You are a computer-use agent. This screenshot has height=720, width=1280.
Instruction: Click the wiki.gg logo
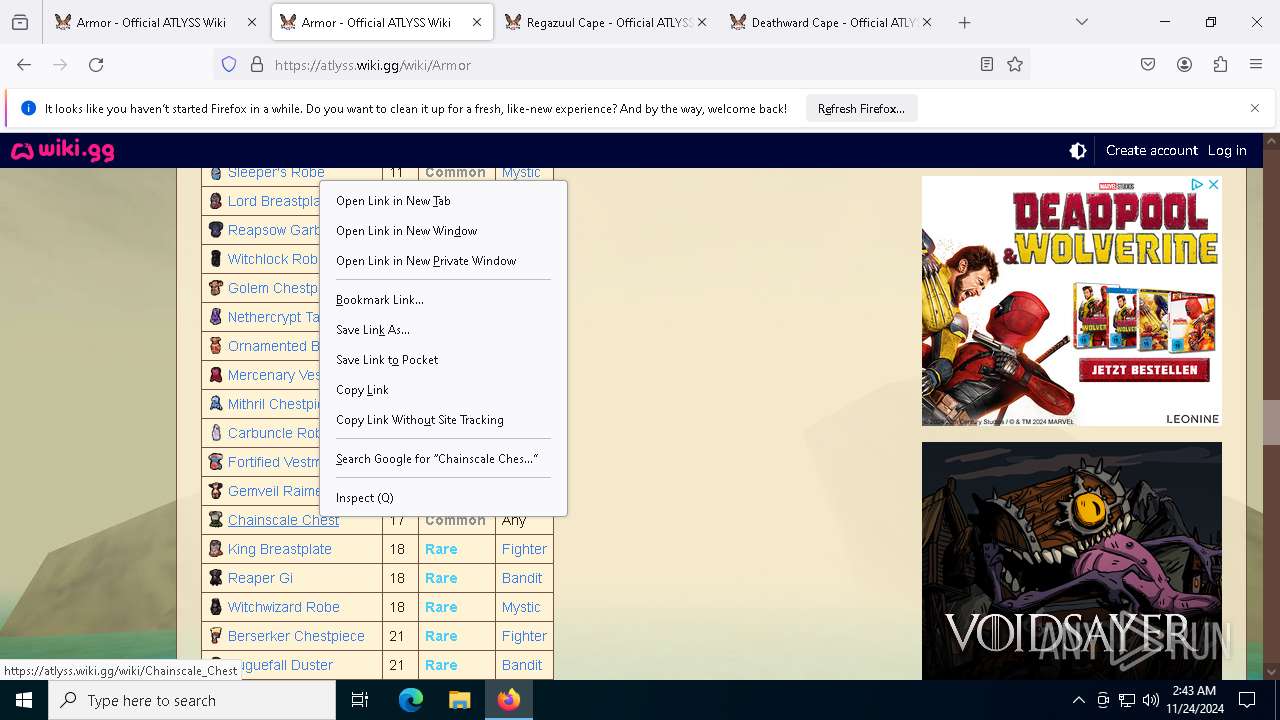[62, 150]
